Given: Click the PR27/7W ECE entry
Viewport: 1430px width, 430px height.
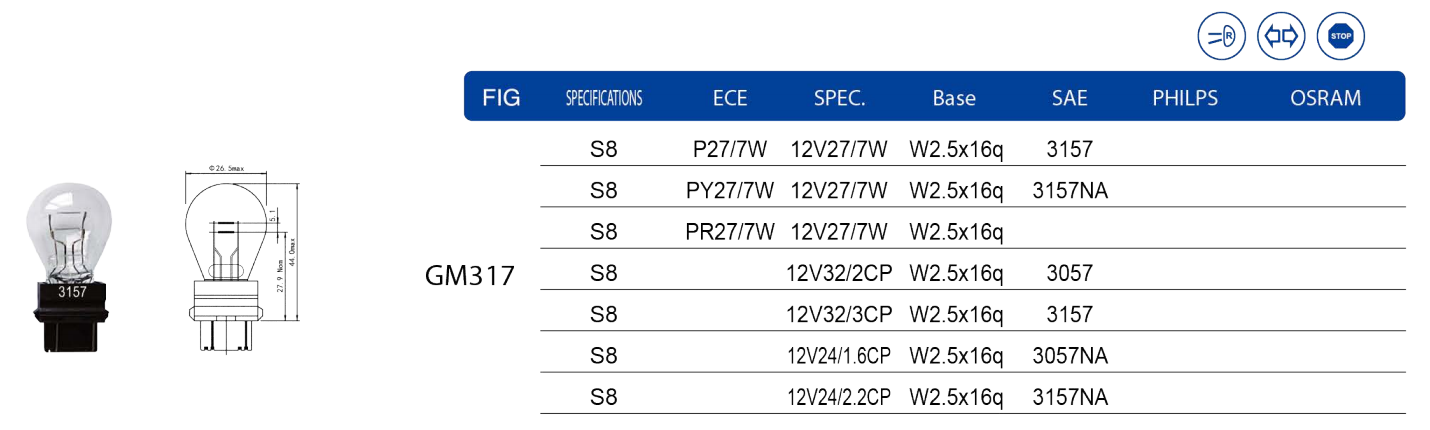Looking at the screenshot, I should click(730, 232).
